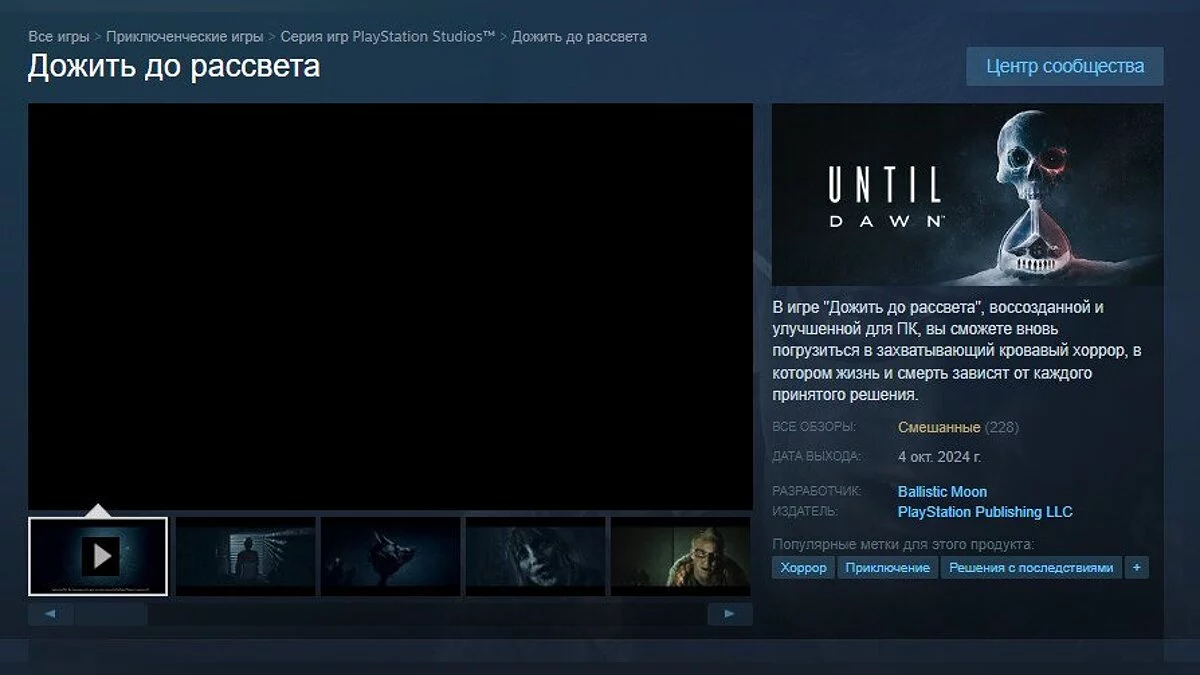Viewport: 1200px width, 675px height.
Task: Go to Все игры breadcrumb
Action: [x=58, y=36]
